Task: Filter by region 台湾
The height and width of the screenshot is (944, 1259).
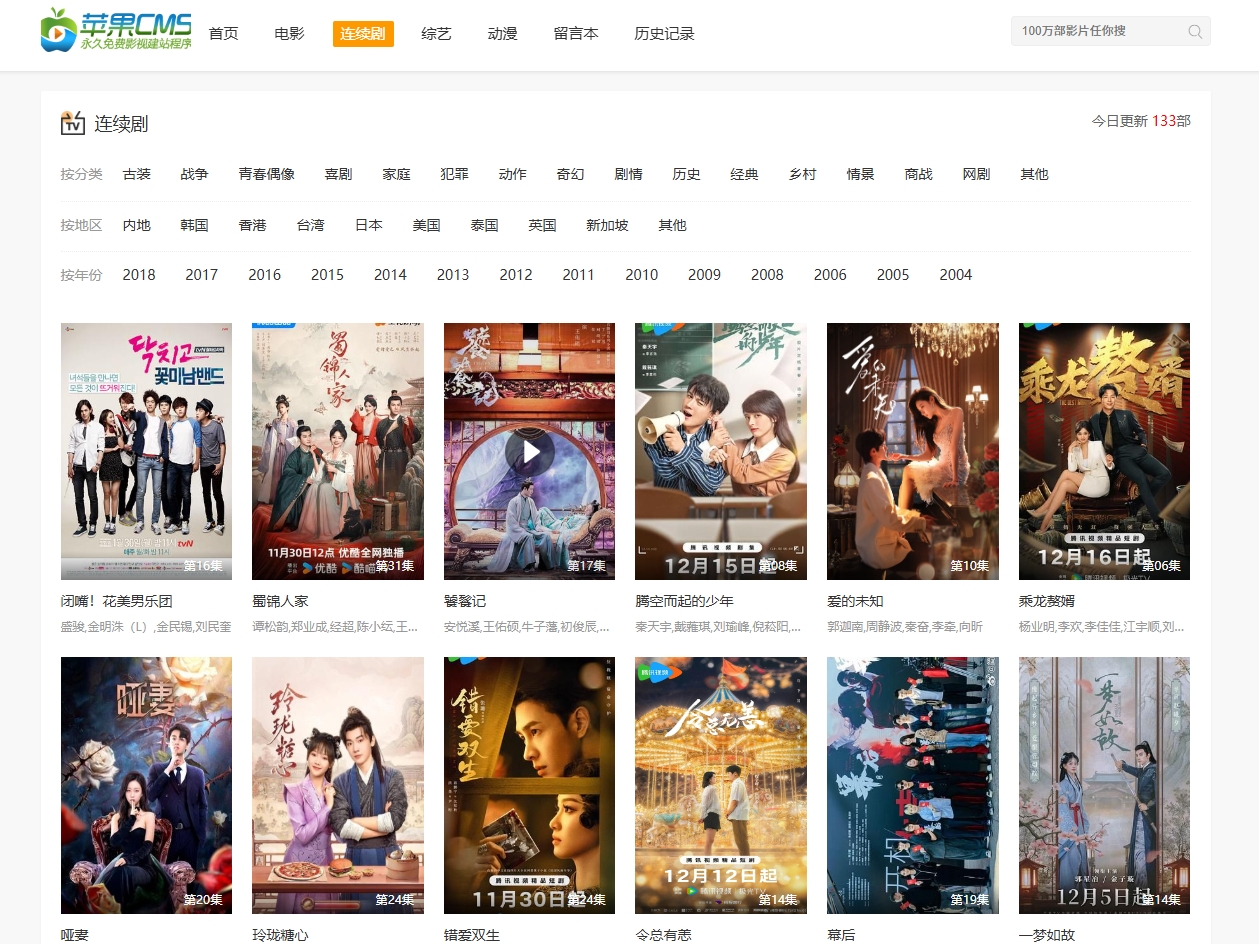Action: coord(311,225)
